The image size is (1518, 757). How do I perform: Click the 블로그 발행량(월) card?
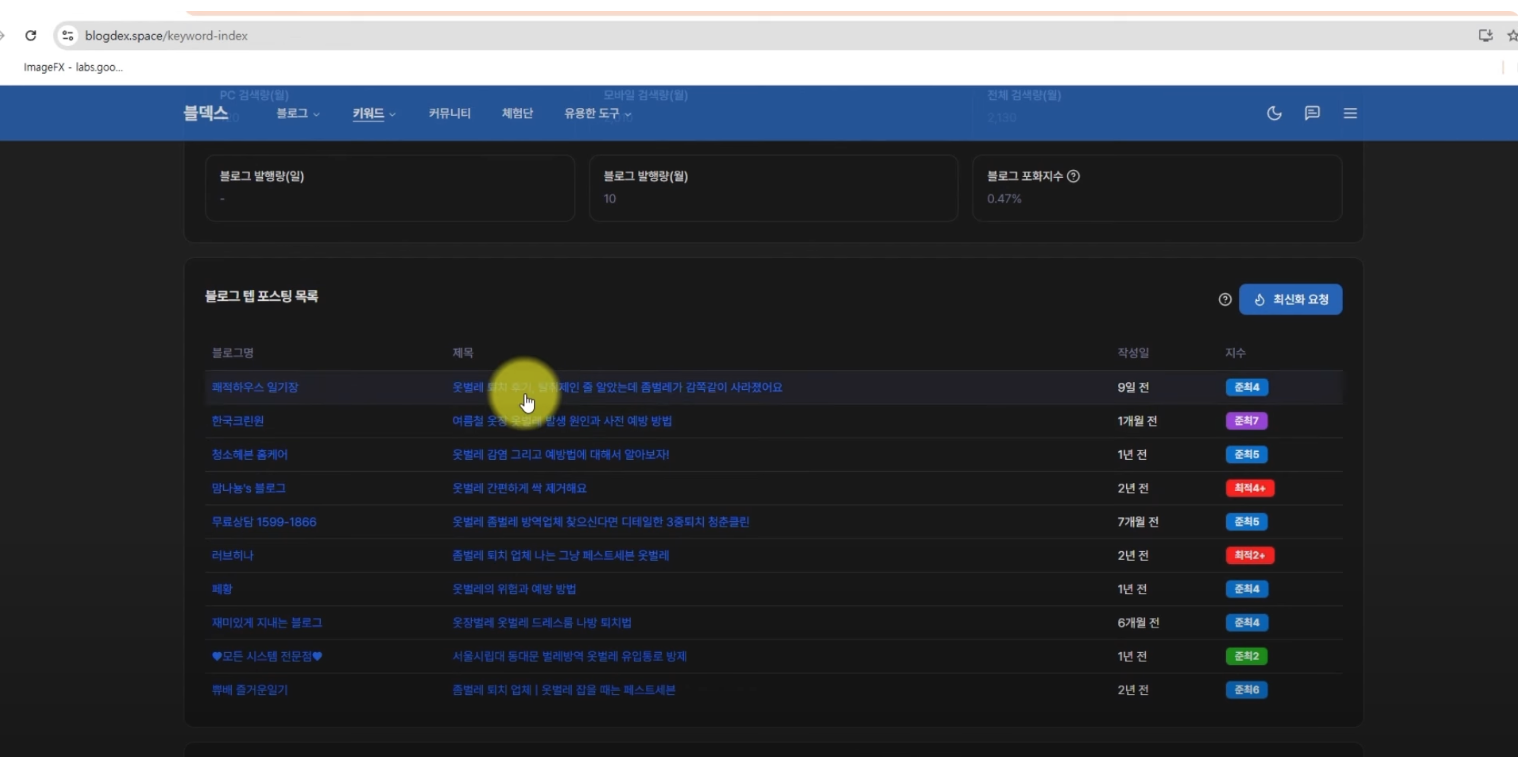click(774, 187)
